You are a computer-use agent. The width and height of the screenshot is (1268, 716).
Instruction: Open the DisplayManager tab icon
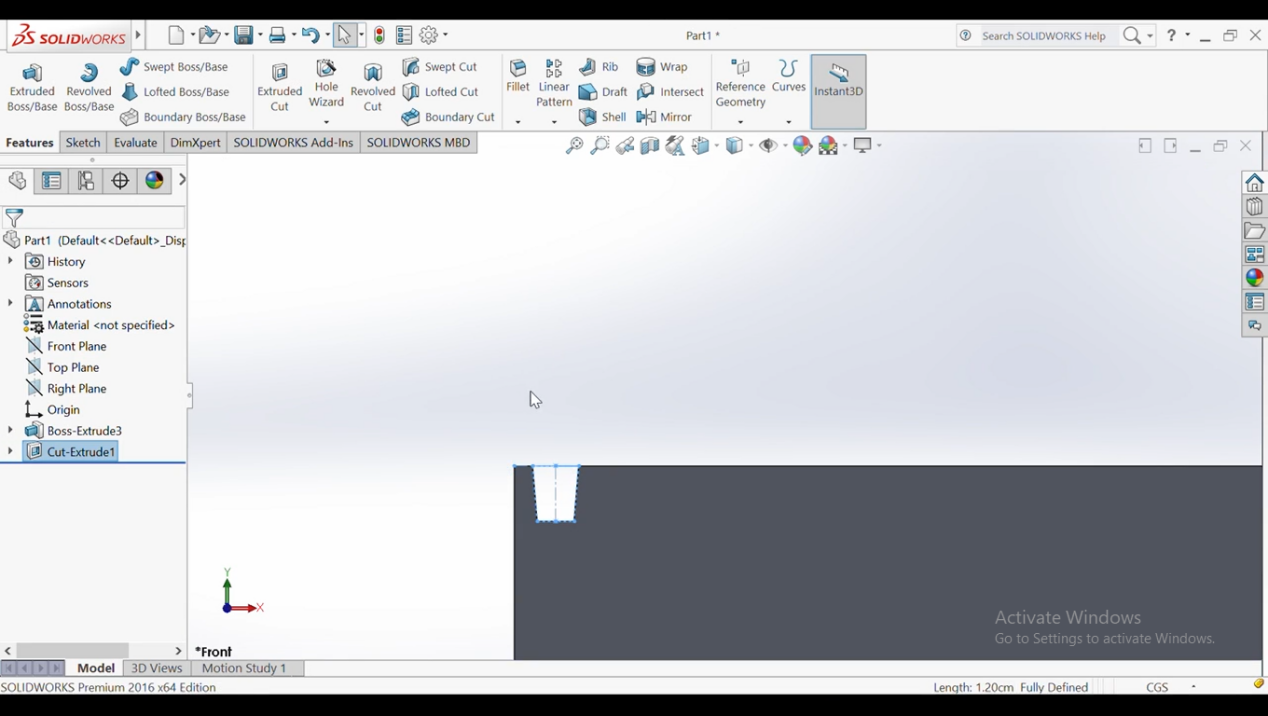pos(154,181)
